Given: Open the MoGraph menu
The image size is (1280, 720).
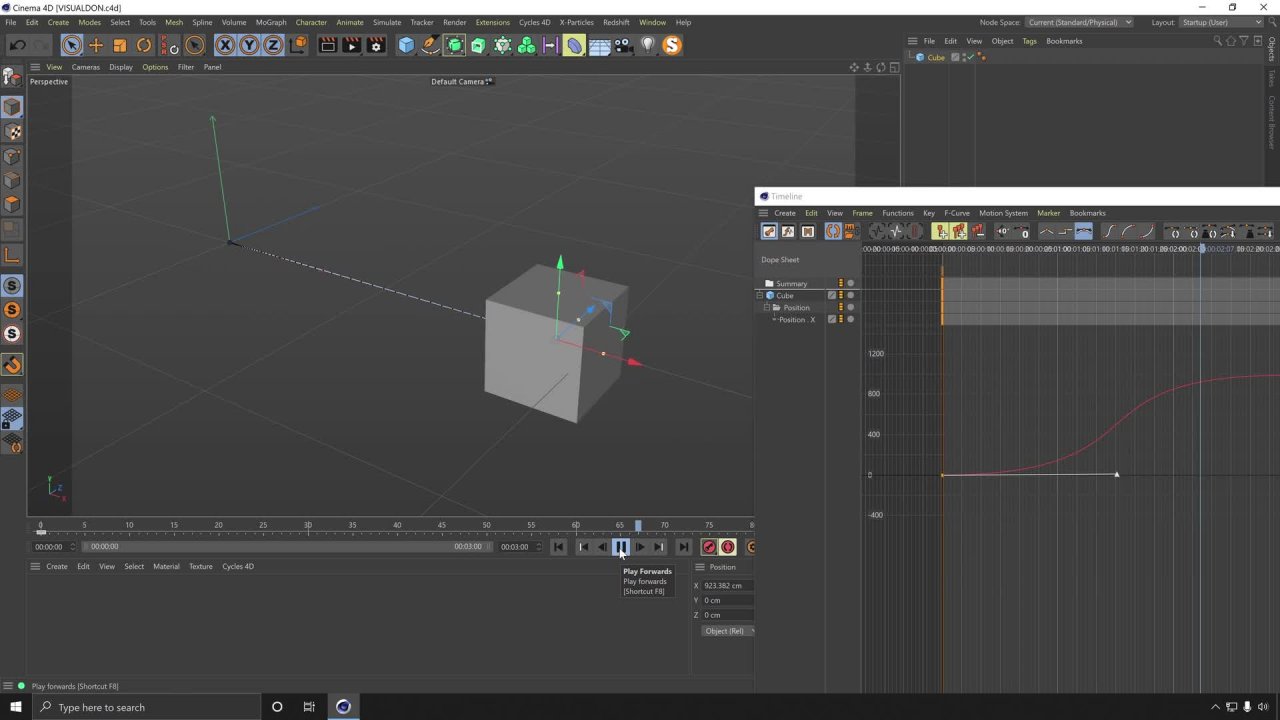Looking at the screenshot, I should click(270, 22).
